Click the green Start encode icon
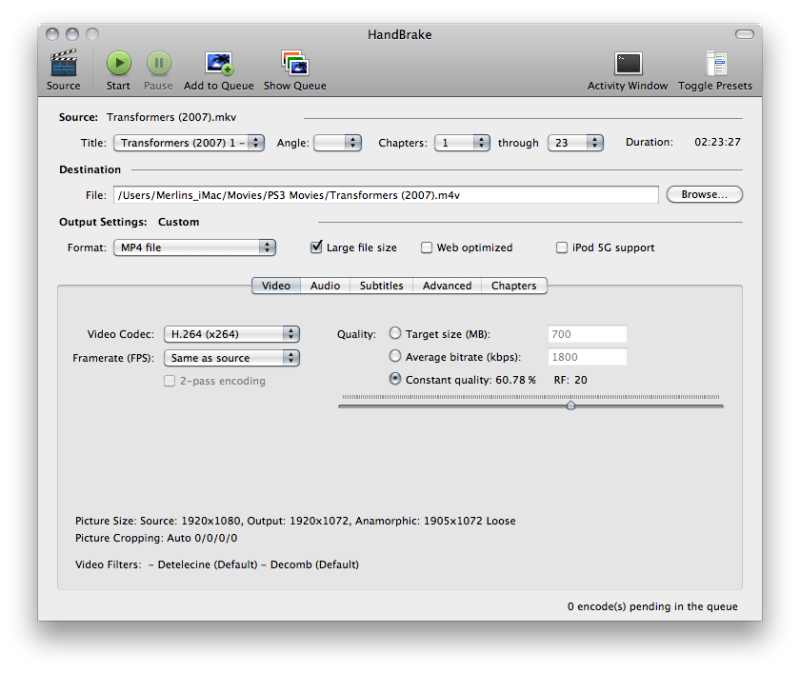 click(119, 63)
